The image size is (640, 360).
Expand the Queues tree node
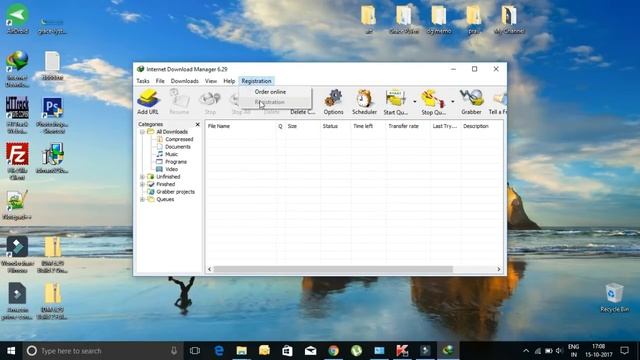tap(142, 200)
